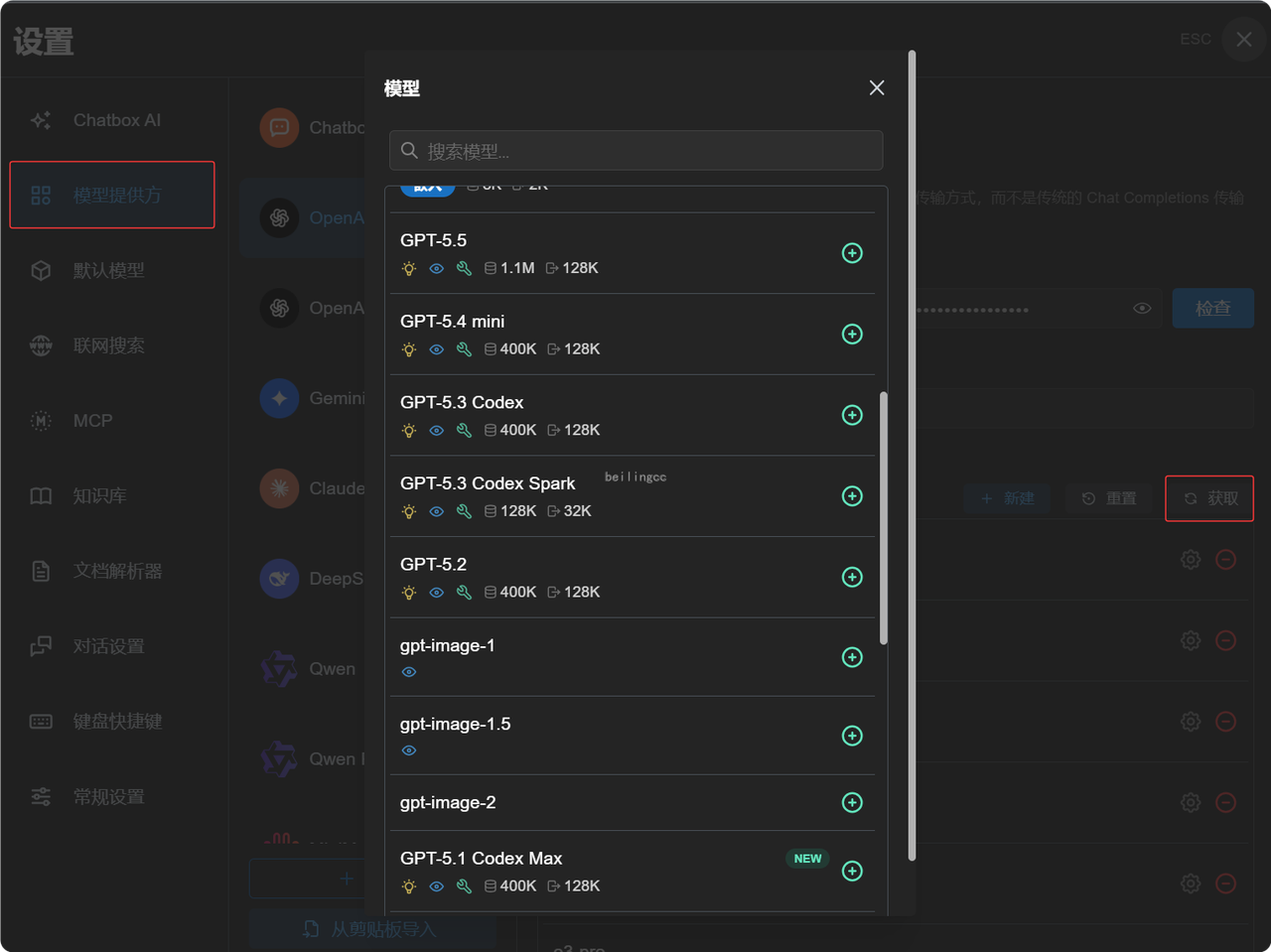Click the "32K" output value on Codex Spark

point(577,511)
